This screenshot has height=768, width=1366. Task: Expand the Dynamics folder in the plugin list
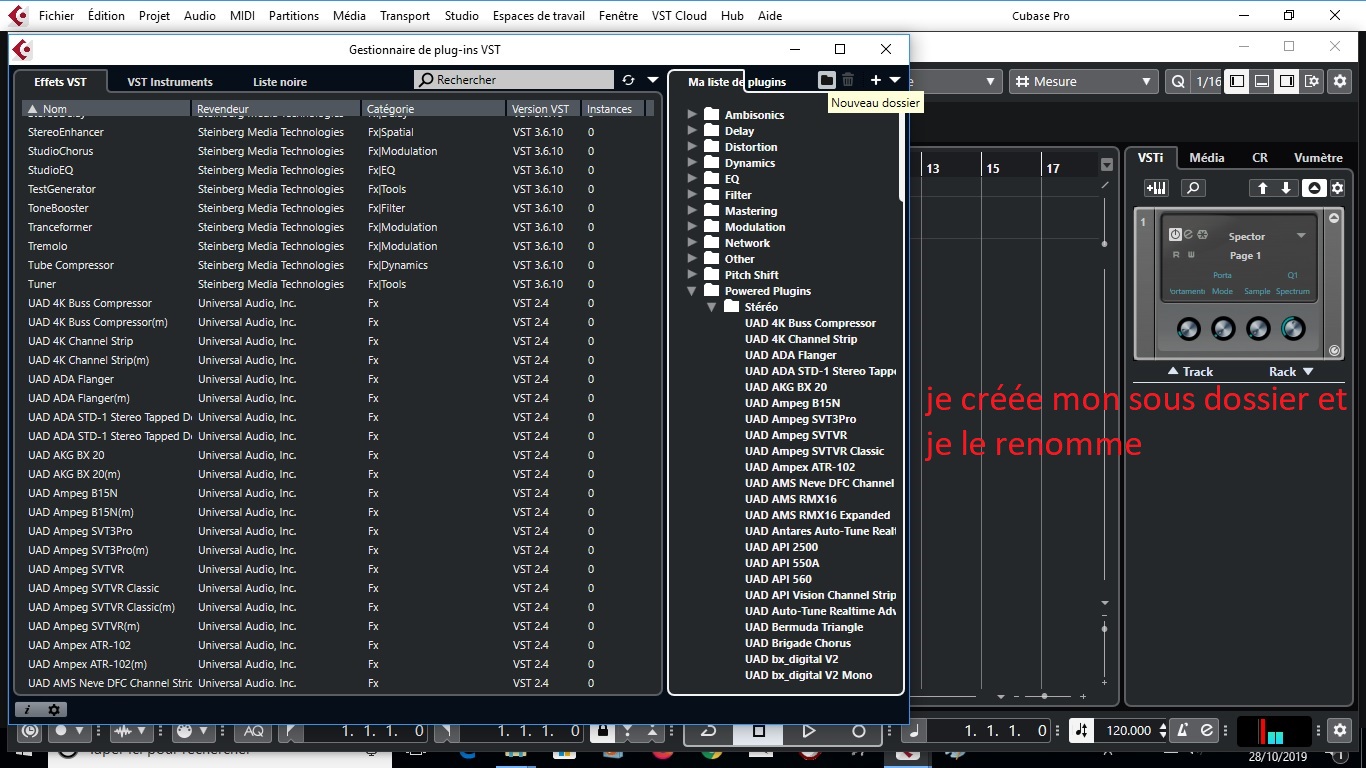pos(692,162)
